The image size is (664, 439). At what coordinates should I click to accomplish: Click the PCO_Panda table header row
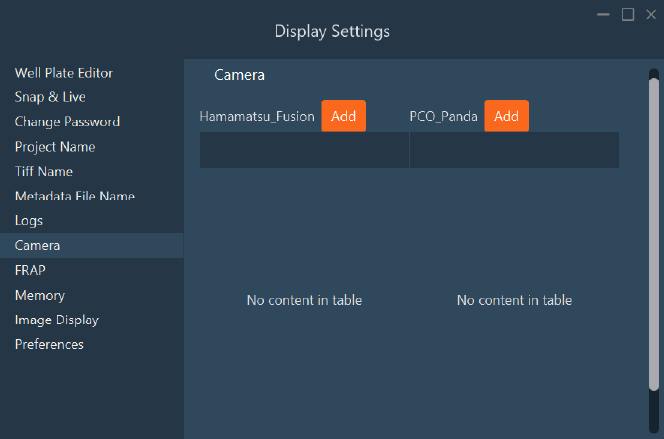tap(514, 150)
